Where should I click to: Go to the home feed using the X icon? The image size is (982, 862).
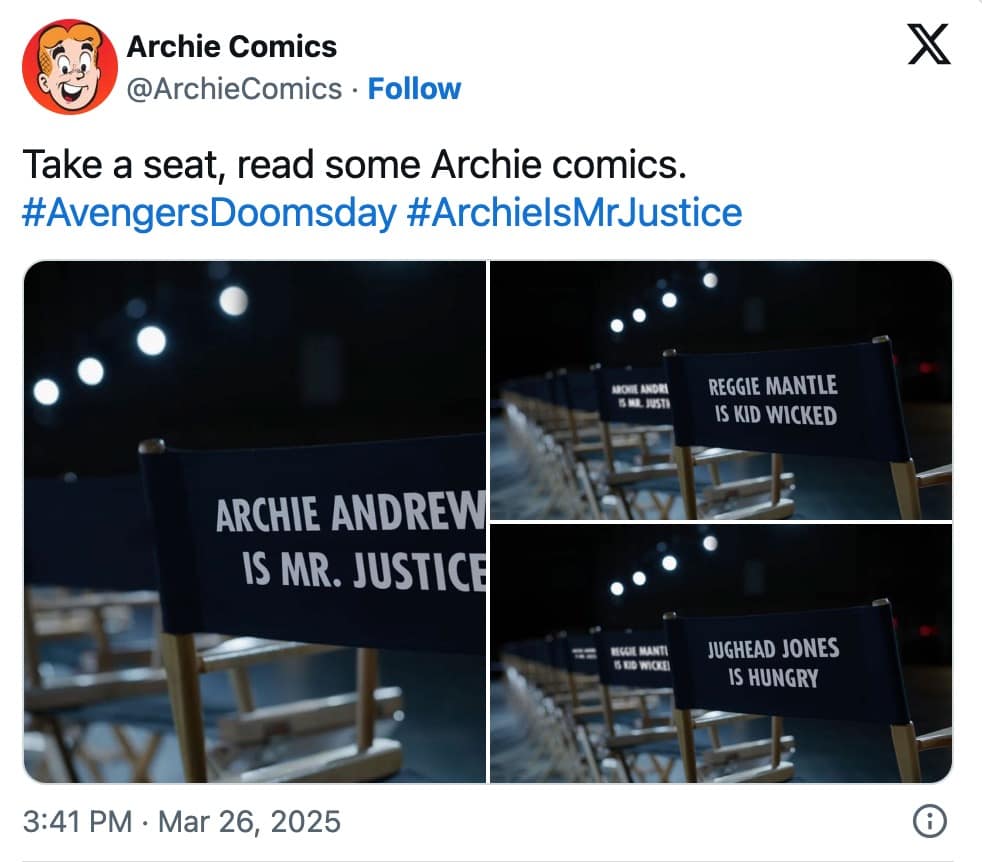pyautogui.click(x=928, y=45)
